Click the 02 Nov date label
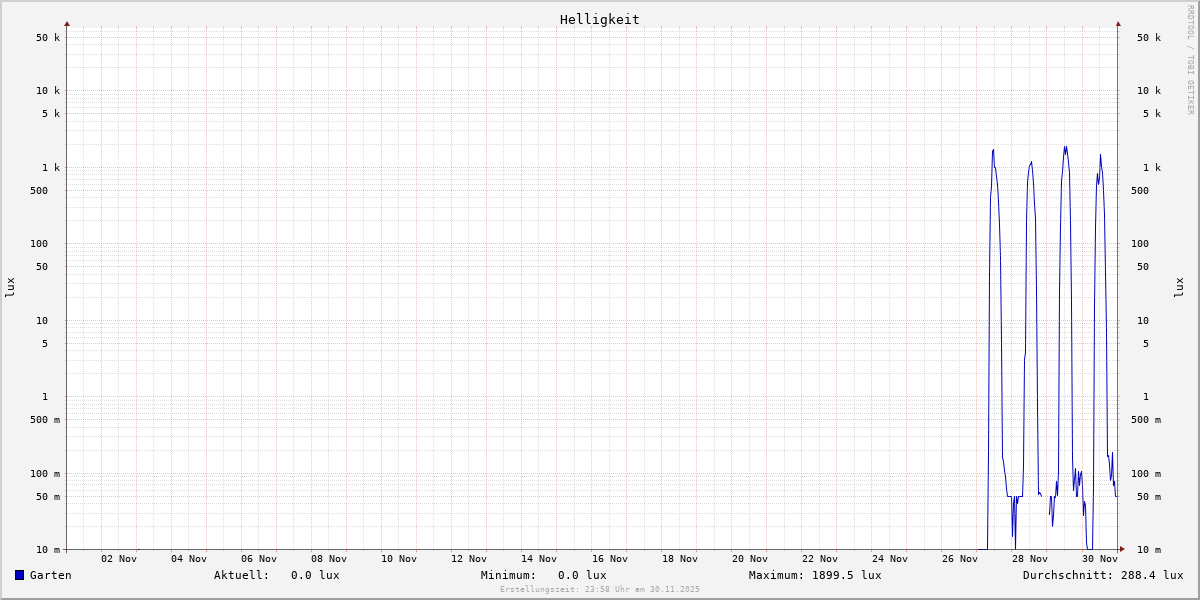Viewport: 1200px width, 600px height. (119, 559)
